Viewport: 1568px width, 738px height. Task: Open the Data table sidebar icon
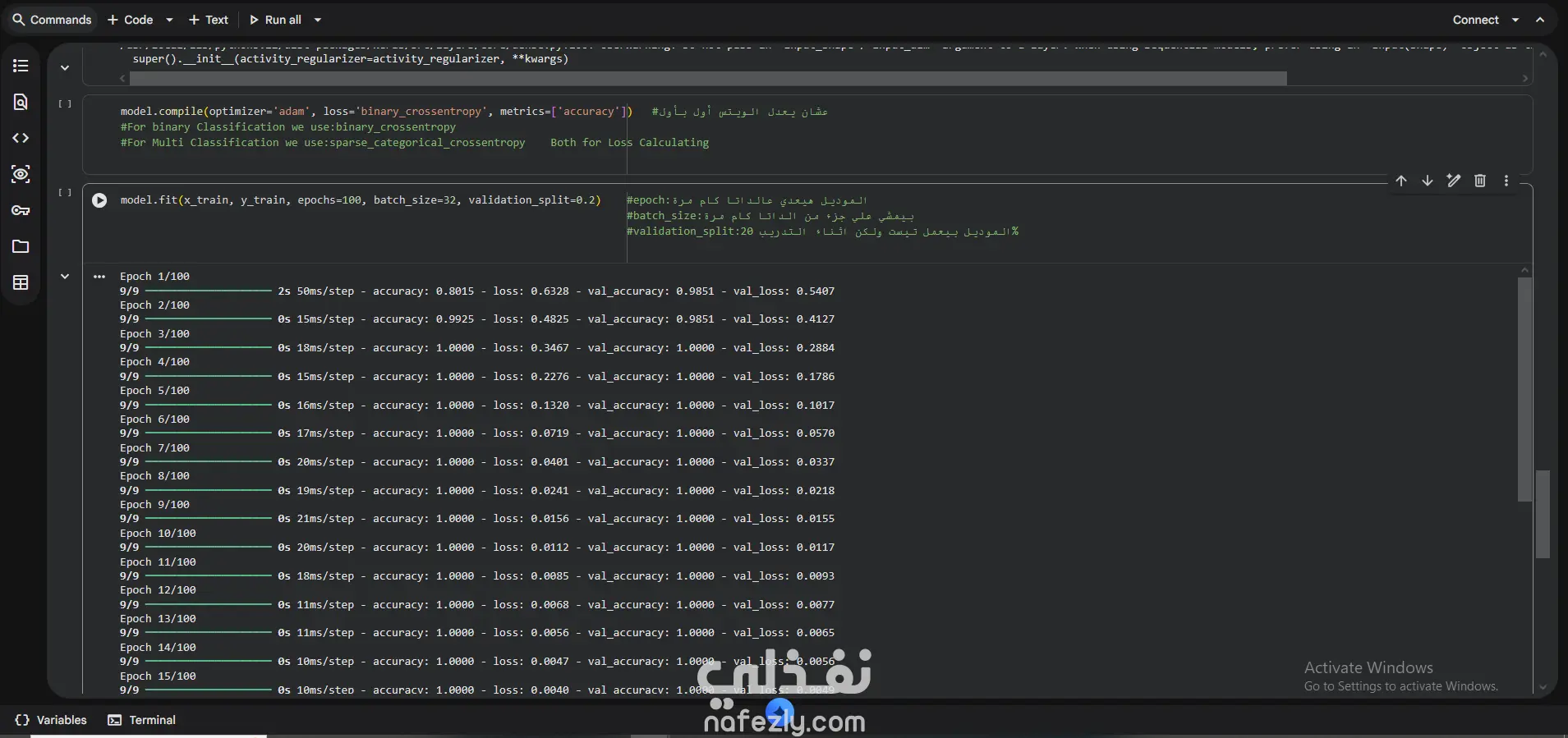pos(21,282)
